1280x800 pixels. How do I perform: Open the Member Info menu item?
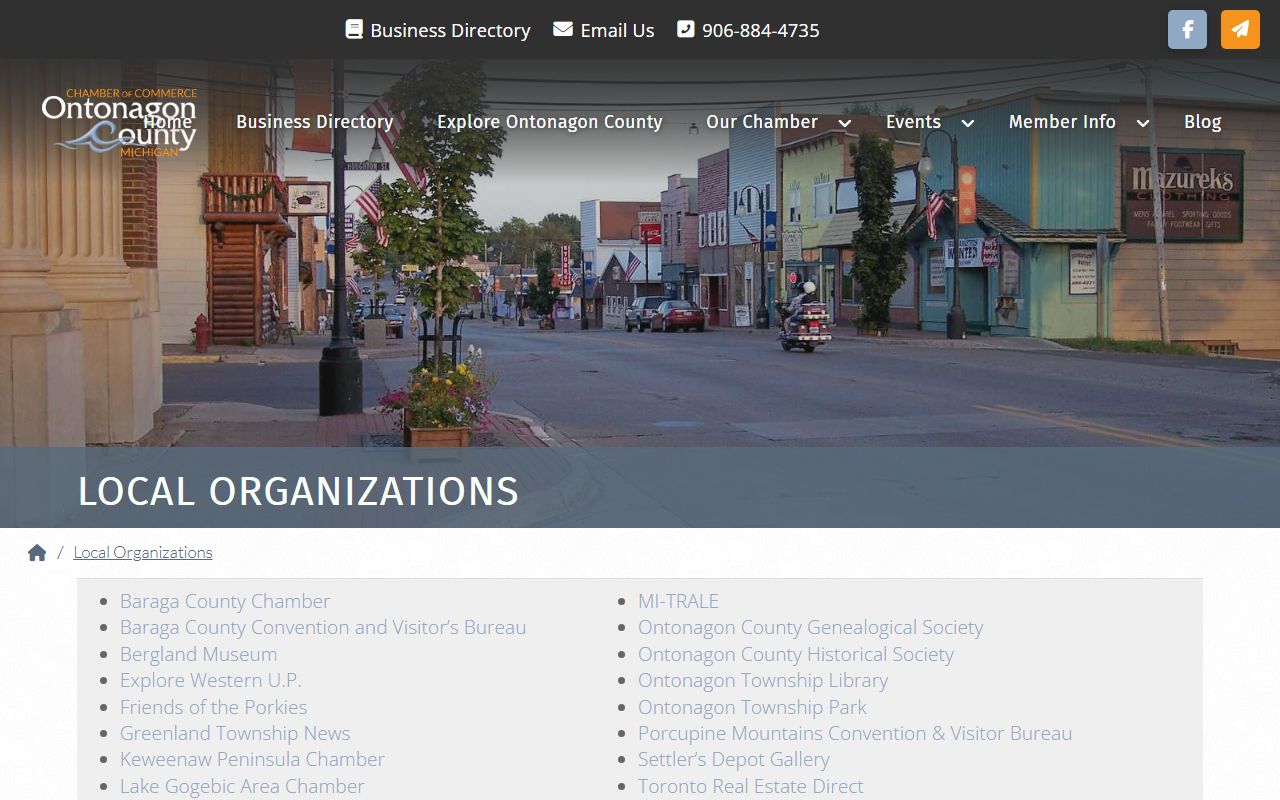point(1062,122)
